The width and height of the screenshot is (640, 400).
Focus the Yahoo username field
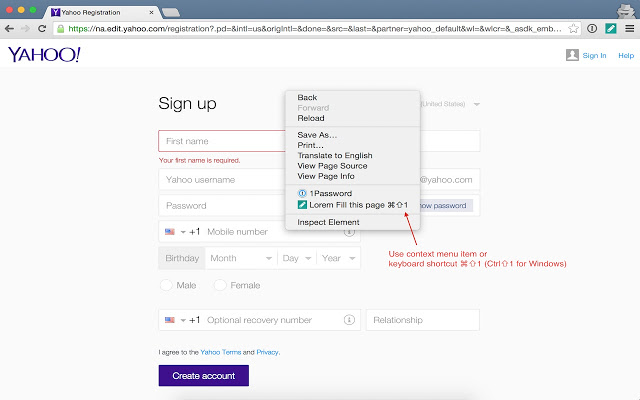tap(222, 180)
